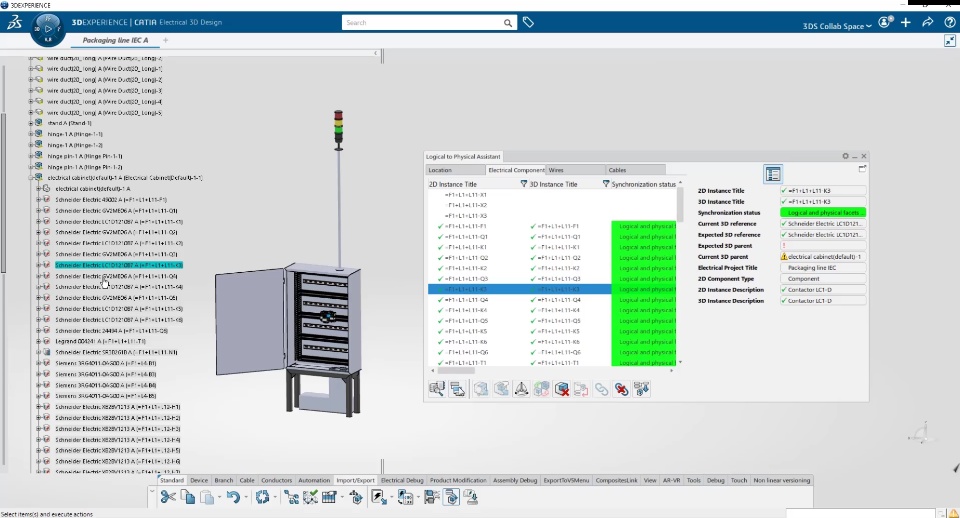Image resolution: width=960 pixels, height=518 pixels.
Task: Click the Add plus icon in top bar
Action: (906, 23)
